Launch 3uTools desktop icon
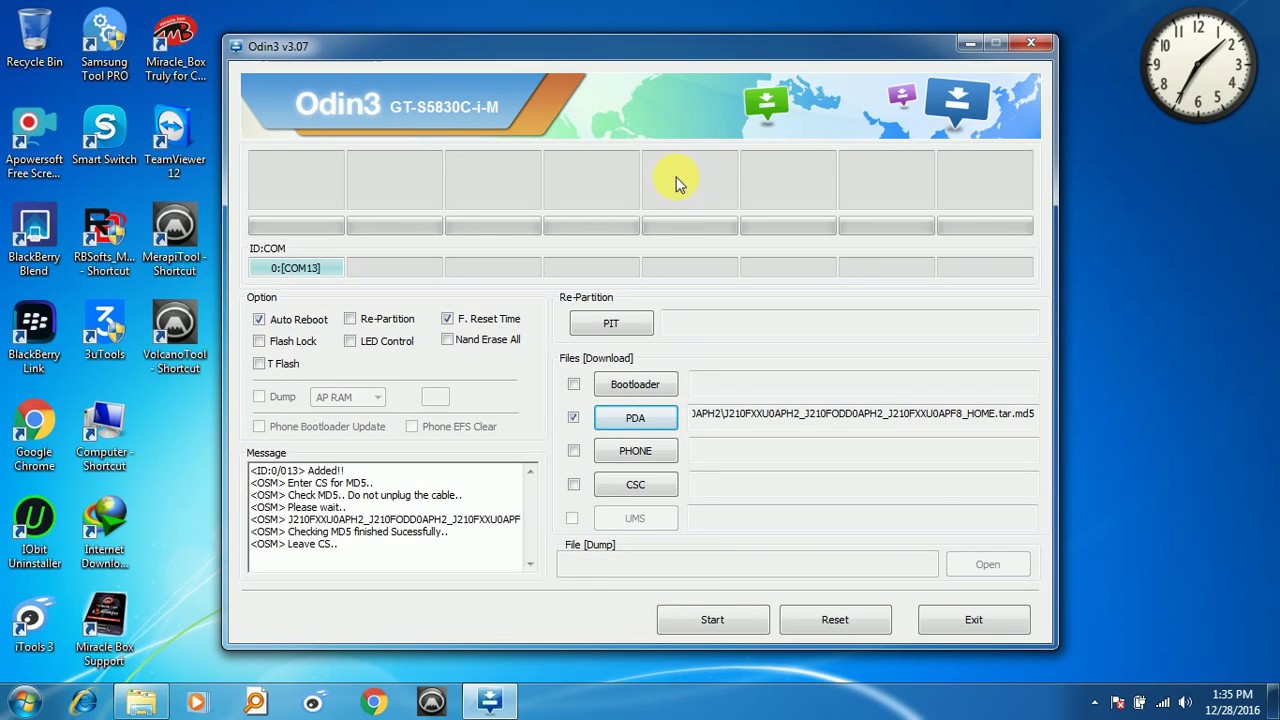 coord(104,331)
